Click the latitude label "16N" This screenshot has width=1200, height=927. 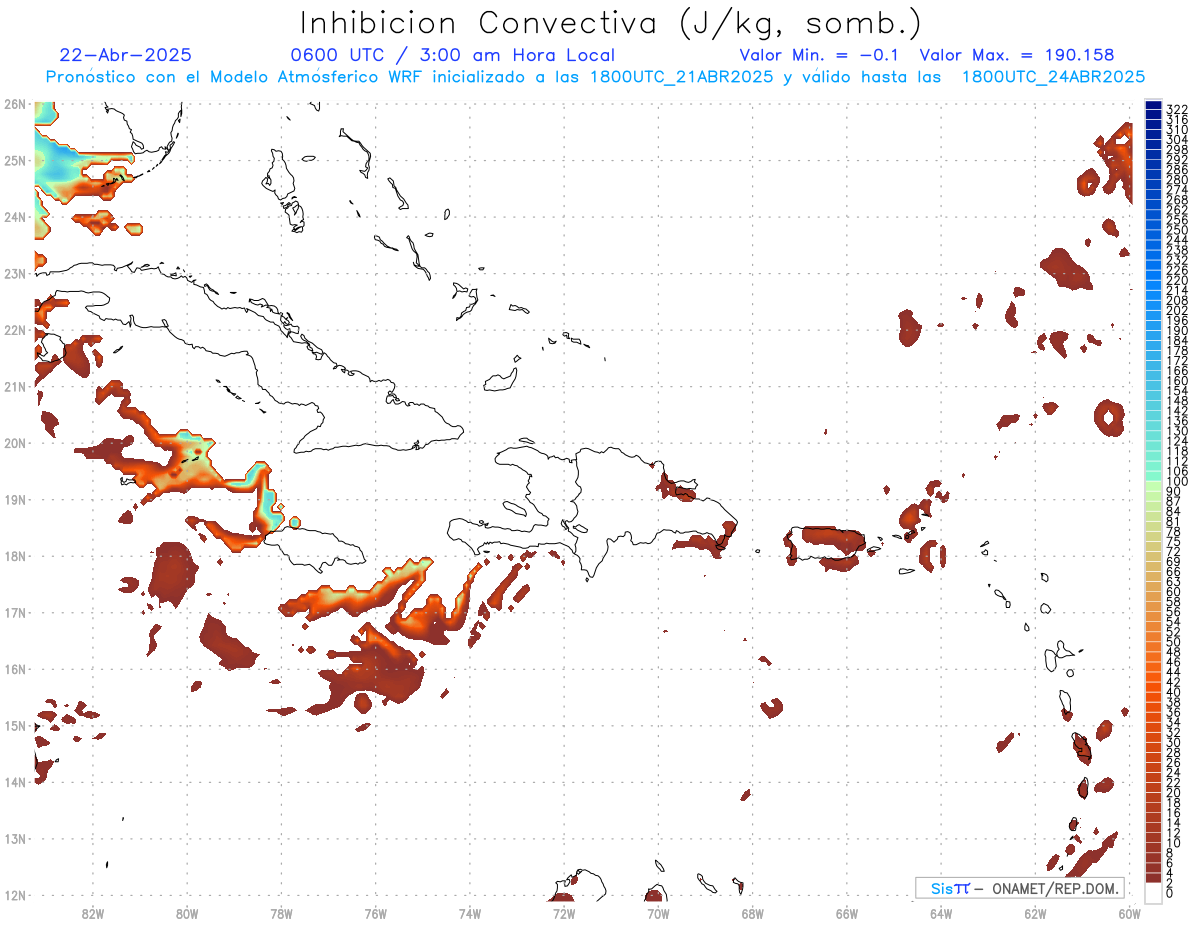[x=14, y=669]
